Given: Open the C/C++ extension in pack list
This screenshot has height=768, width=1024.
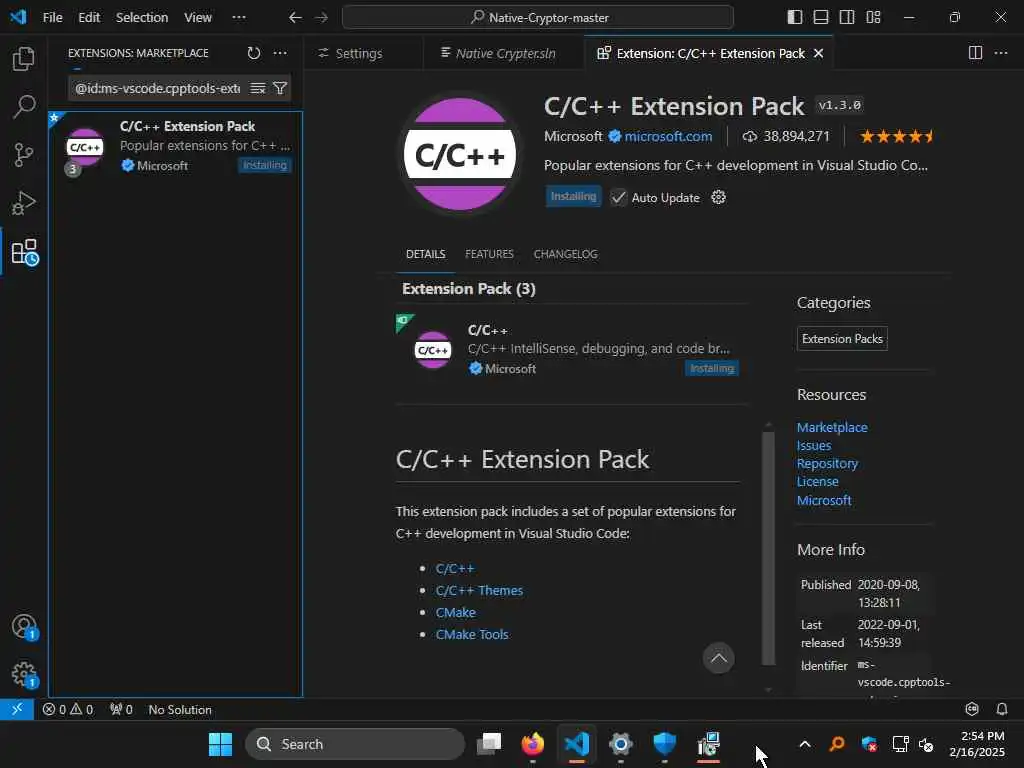Looking at the screenshot, I should 572,349.
